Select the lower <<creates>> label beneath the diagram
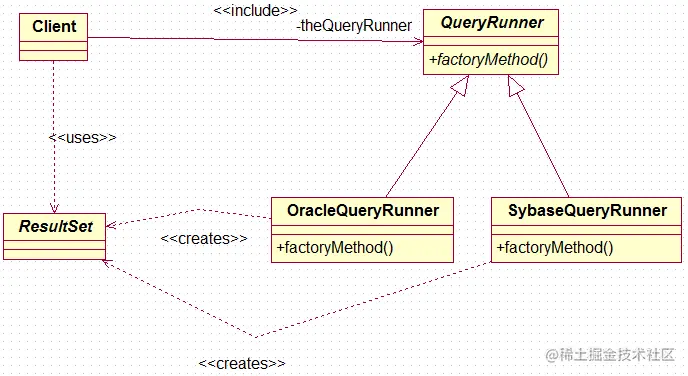Screen dimensions: 688x376 coord(242,363)
